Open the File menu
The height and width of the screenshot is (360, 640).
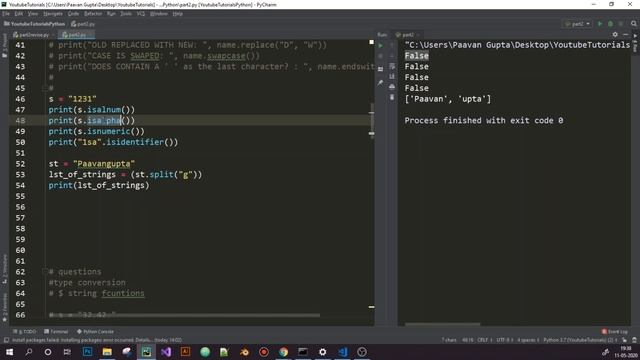(6, 13)
